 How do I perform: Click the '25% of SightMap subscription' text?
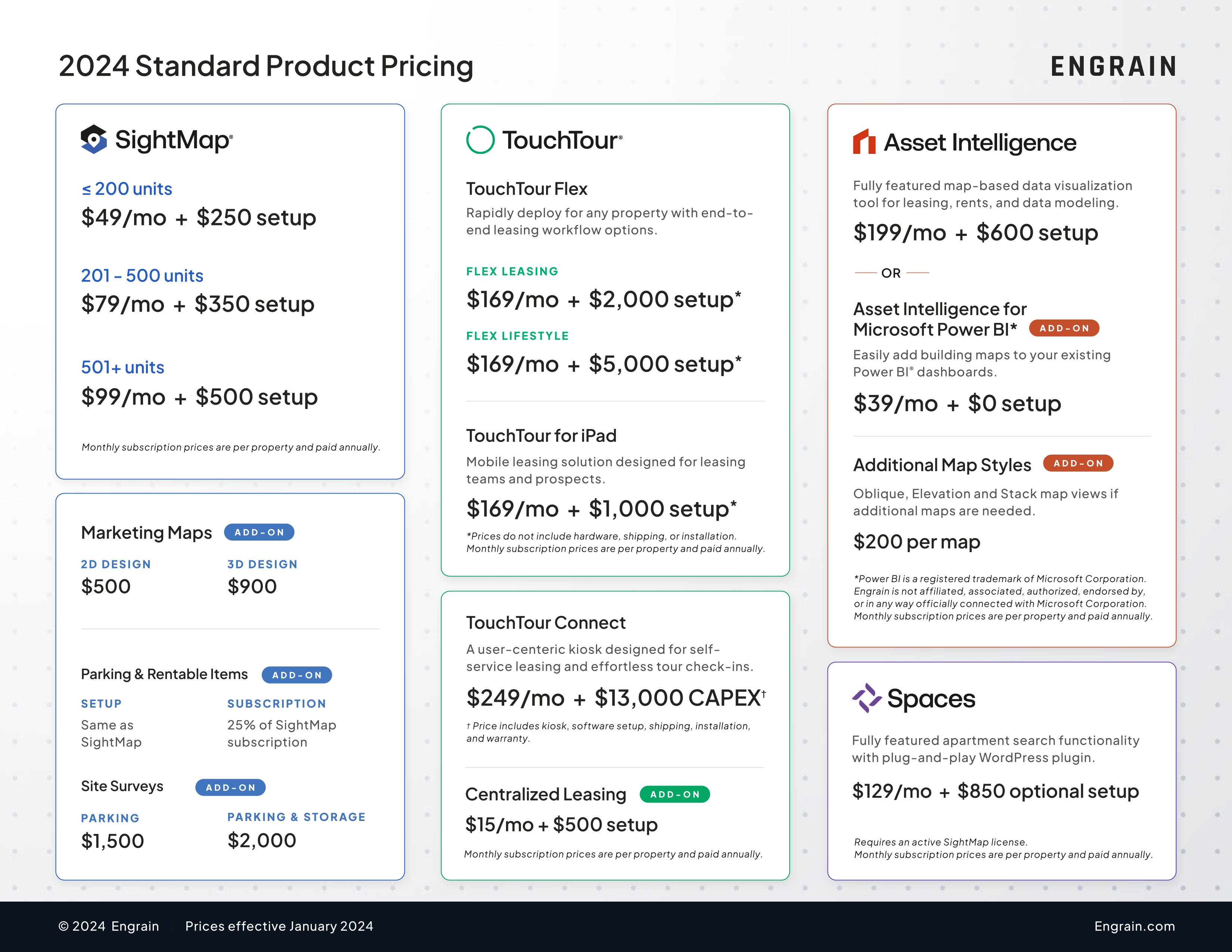click(282, 734)
